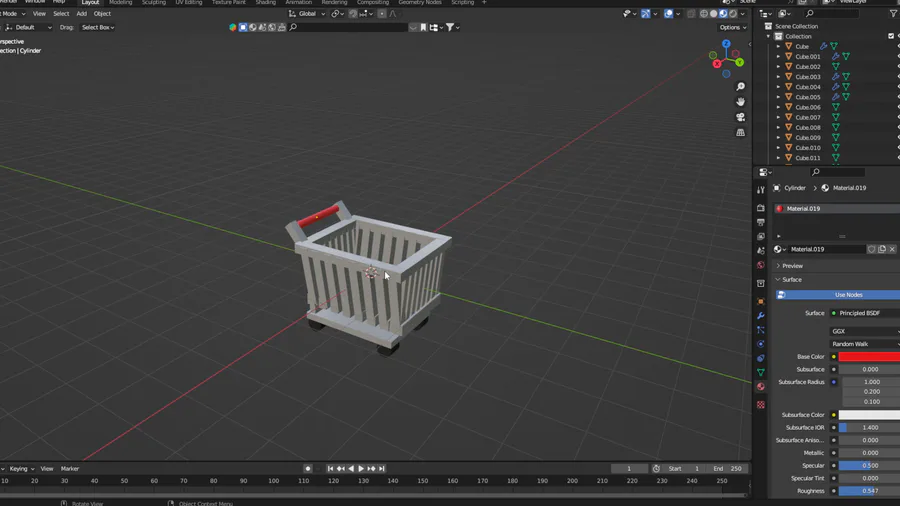Switch to wireframe viewport shading
900x506 pixels.
(x=704, y=14)
